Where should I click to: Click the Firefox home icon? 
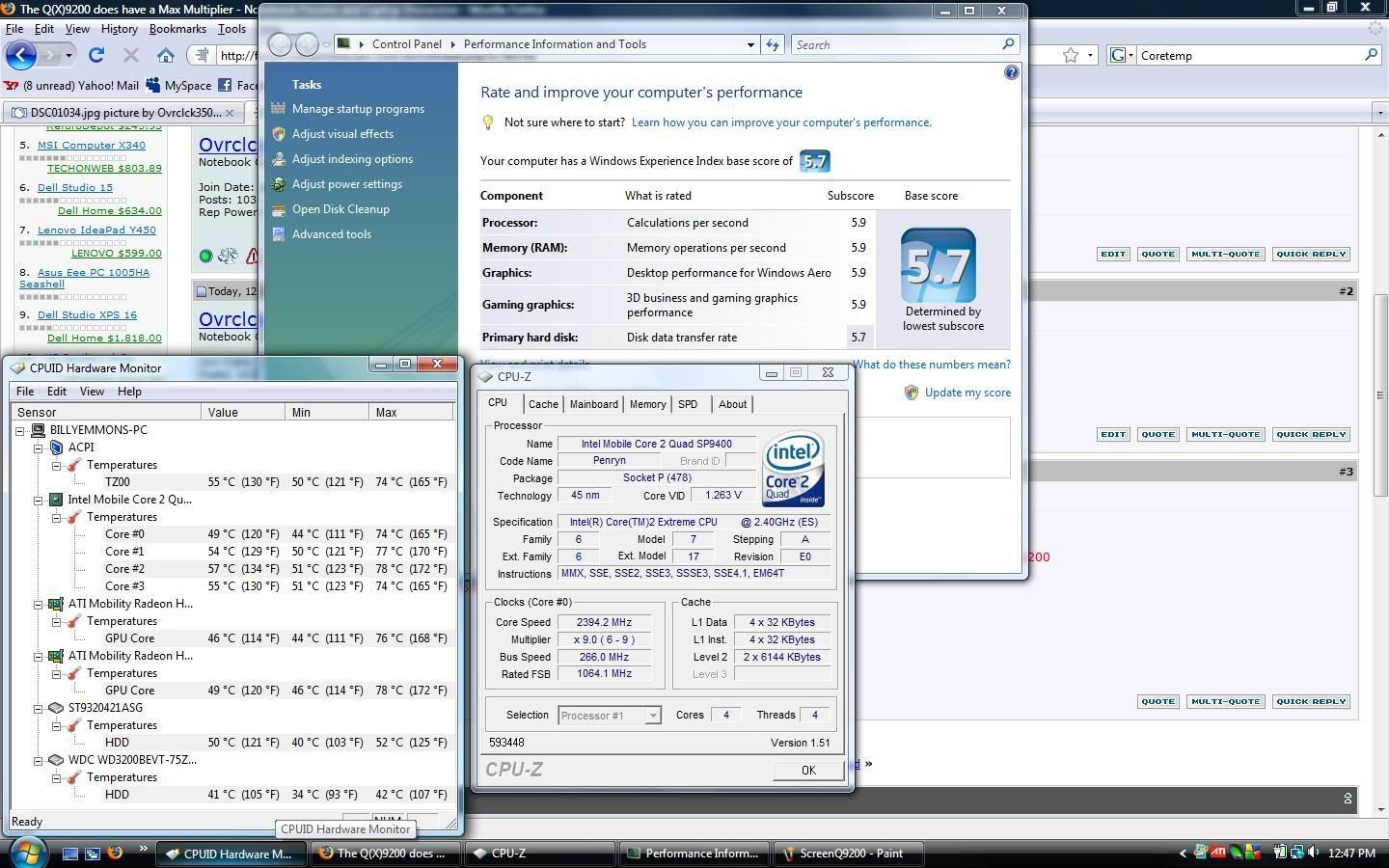click(x=166, y=55)
